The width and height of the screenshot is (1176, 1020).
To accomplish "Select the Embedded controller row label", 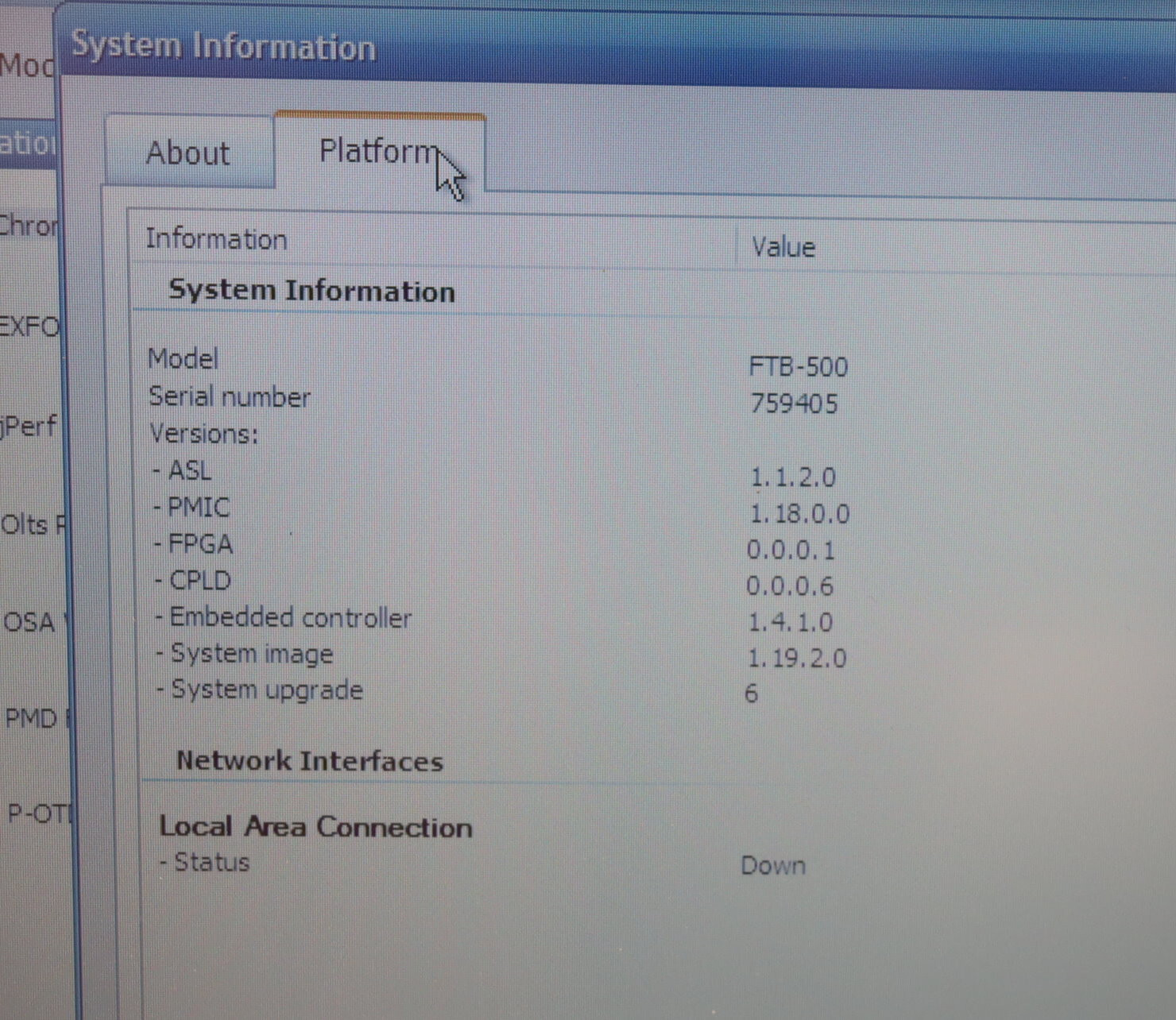I will tap(284, 617).
